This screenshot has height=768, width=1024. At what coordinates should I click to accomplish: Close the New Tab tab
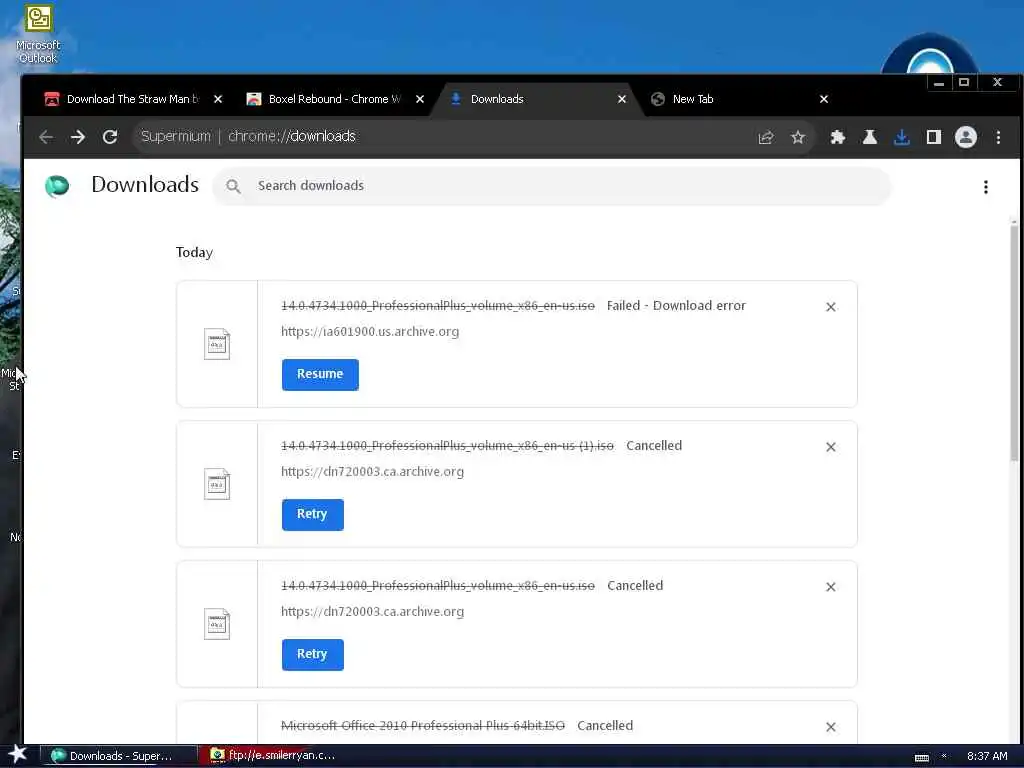[824, 99]
